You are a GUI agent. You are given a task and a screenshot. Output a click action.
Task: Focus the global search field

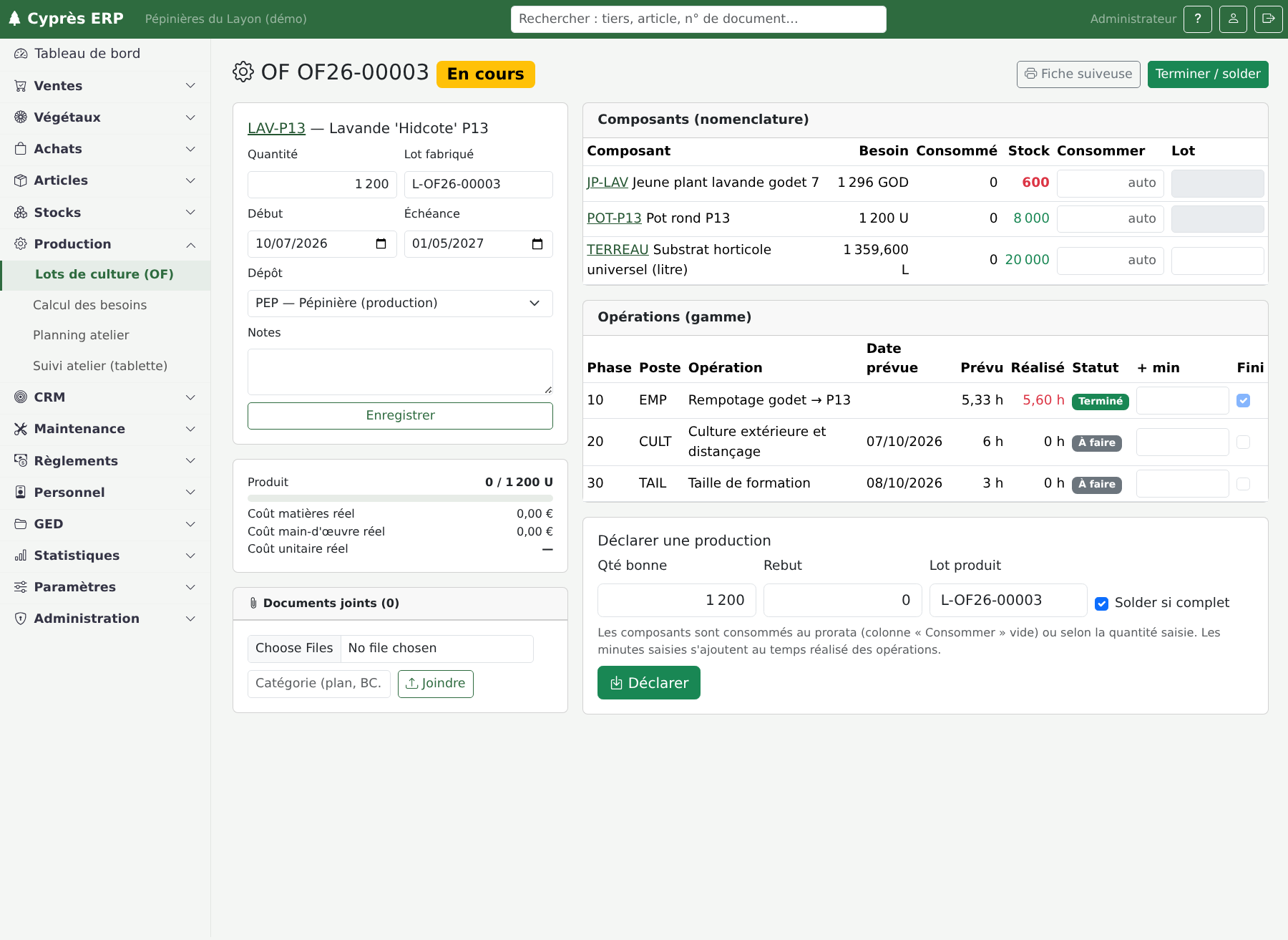click(698, 19)
